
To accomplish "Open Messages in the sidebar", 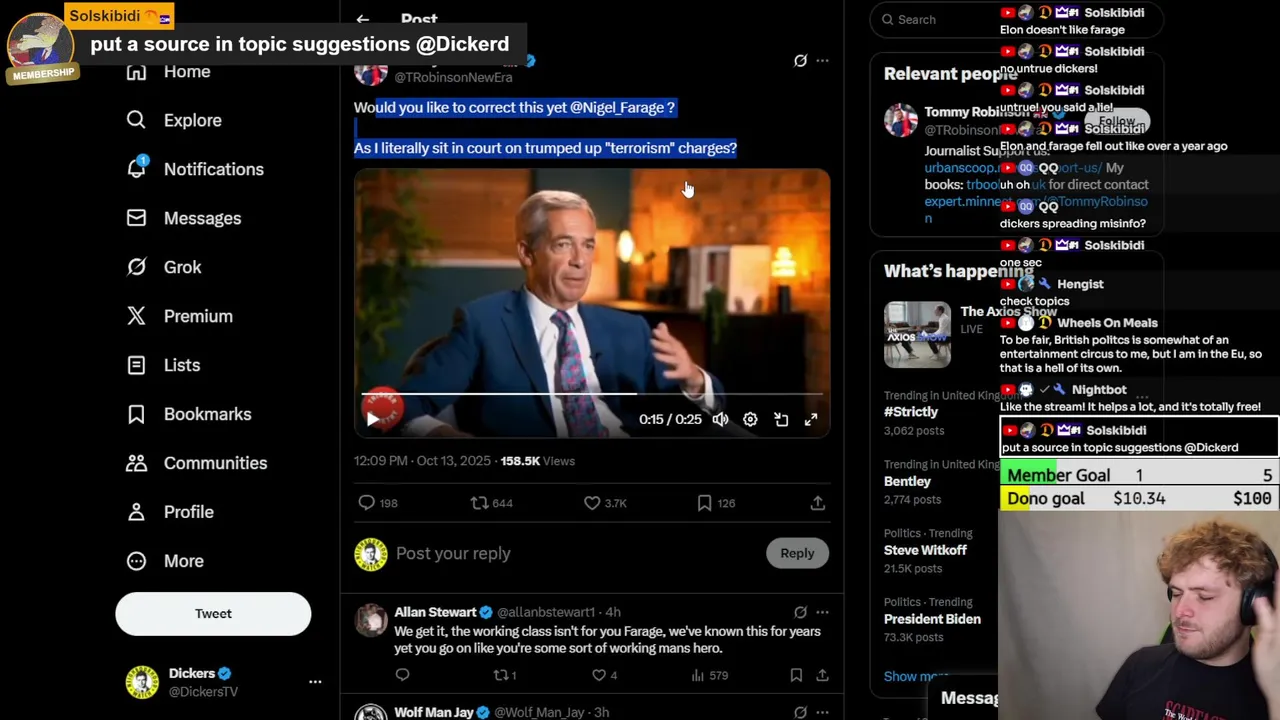I will click(x=184, y=218).
